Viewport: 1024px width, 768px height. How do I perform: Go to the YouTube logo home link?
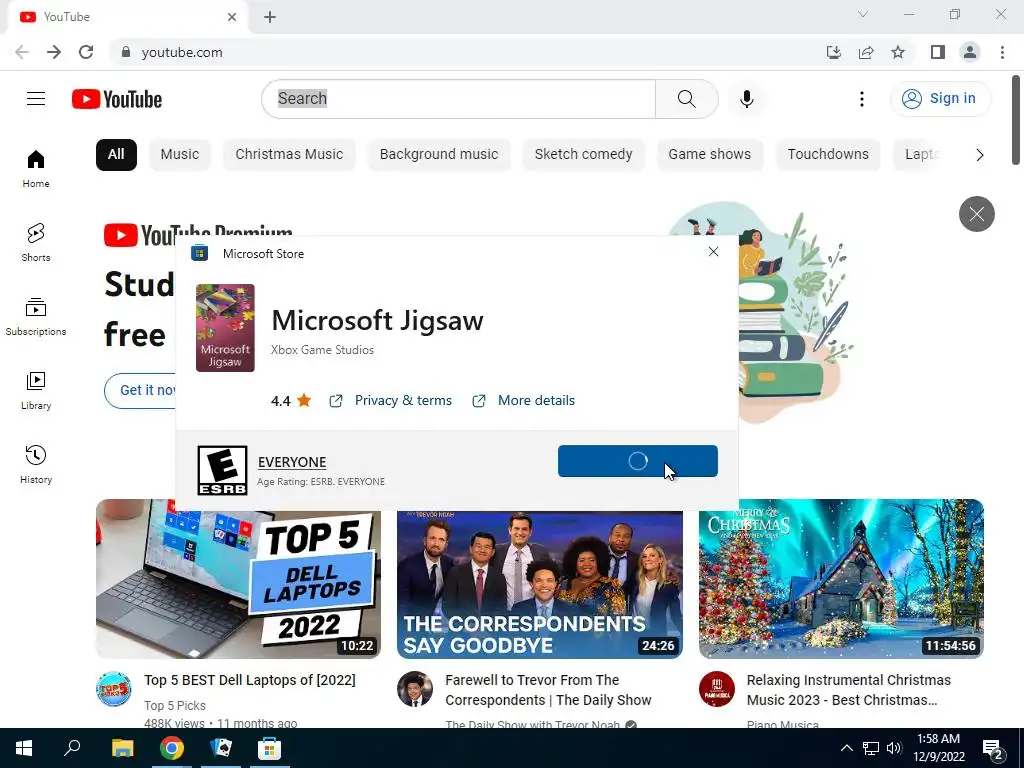pyautogui.click(x=117, y=99)
